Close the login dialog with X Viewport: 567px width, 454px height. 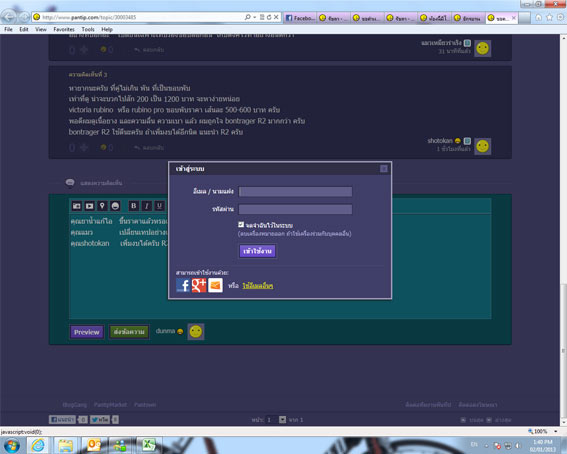384,169
